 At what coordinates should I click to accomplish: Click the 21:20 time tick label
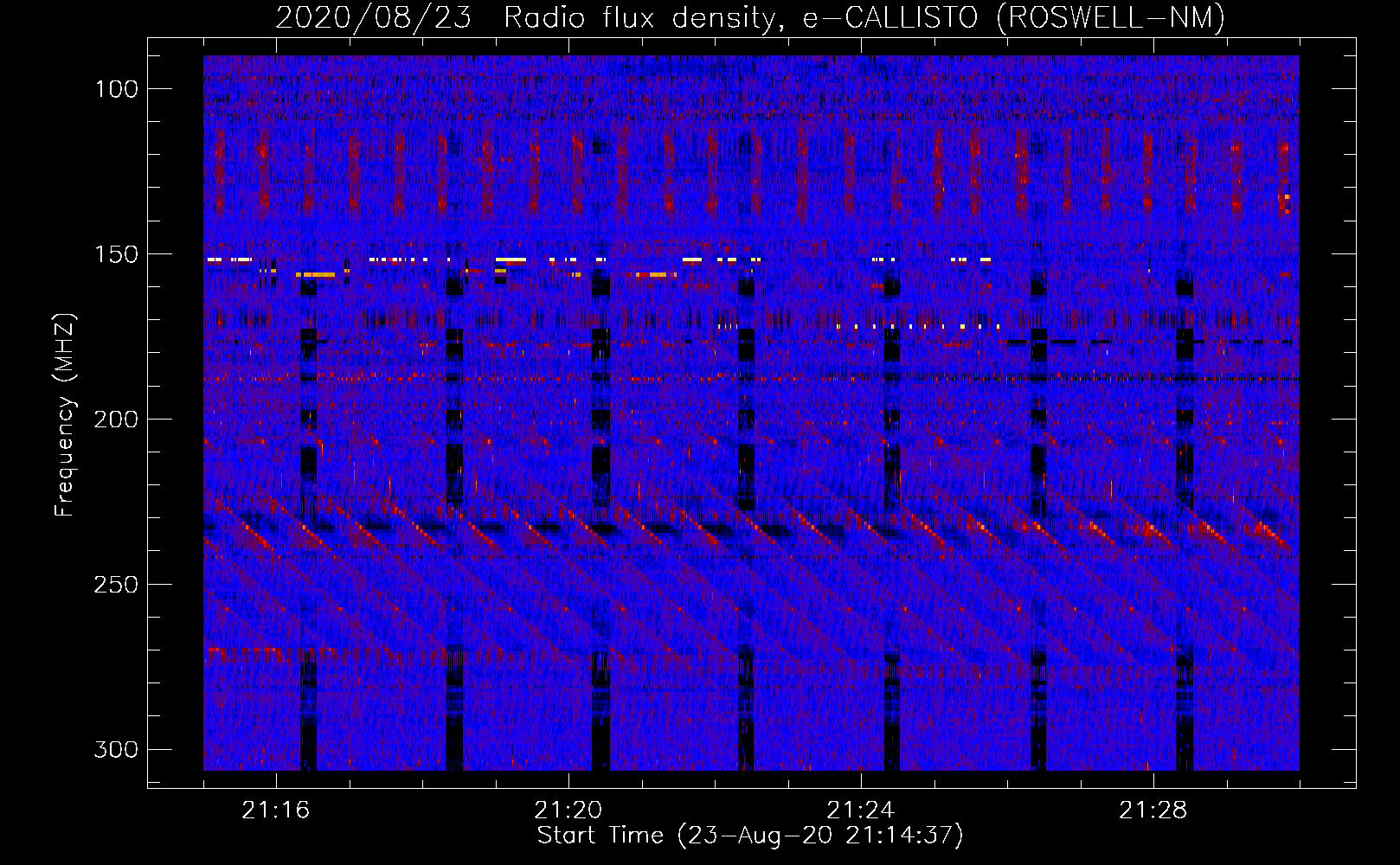[568, 811]
